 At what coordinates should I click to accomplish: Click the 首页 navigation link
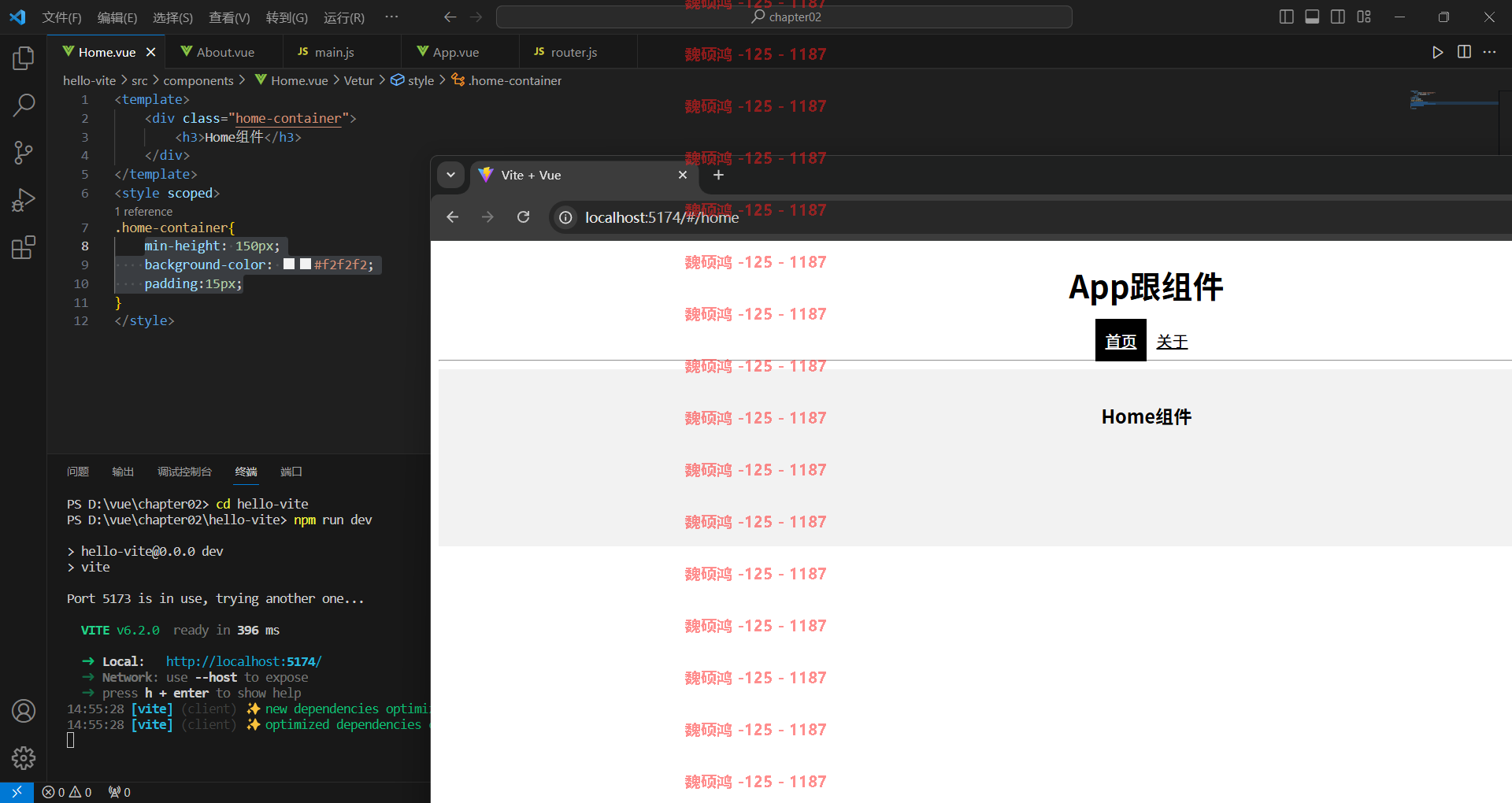pyautogui.click(x=1121, y=341)
